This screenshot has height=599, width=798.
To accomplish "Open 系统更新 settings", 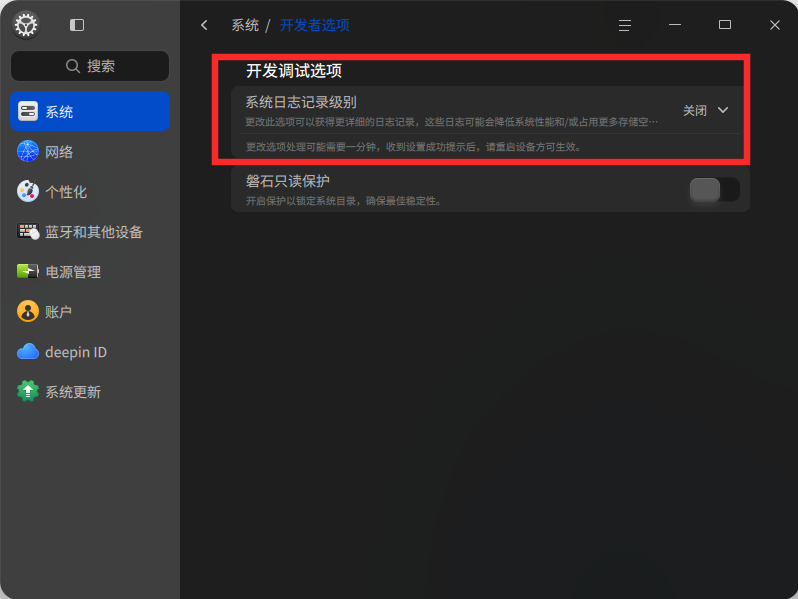I will (x=90, y=391).
